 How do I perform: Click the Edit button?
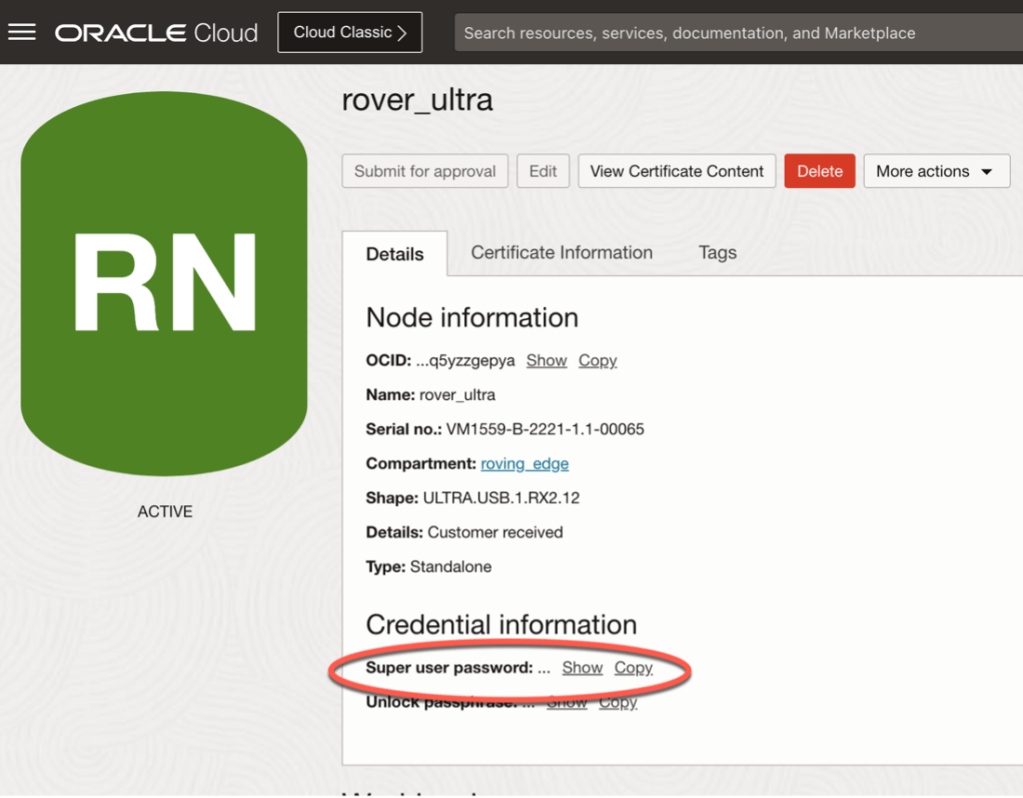[x=543, y=171]
